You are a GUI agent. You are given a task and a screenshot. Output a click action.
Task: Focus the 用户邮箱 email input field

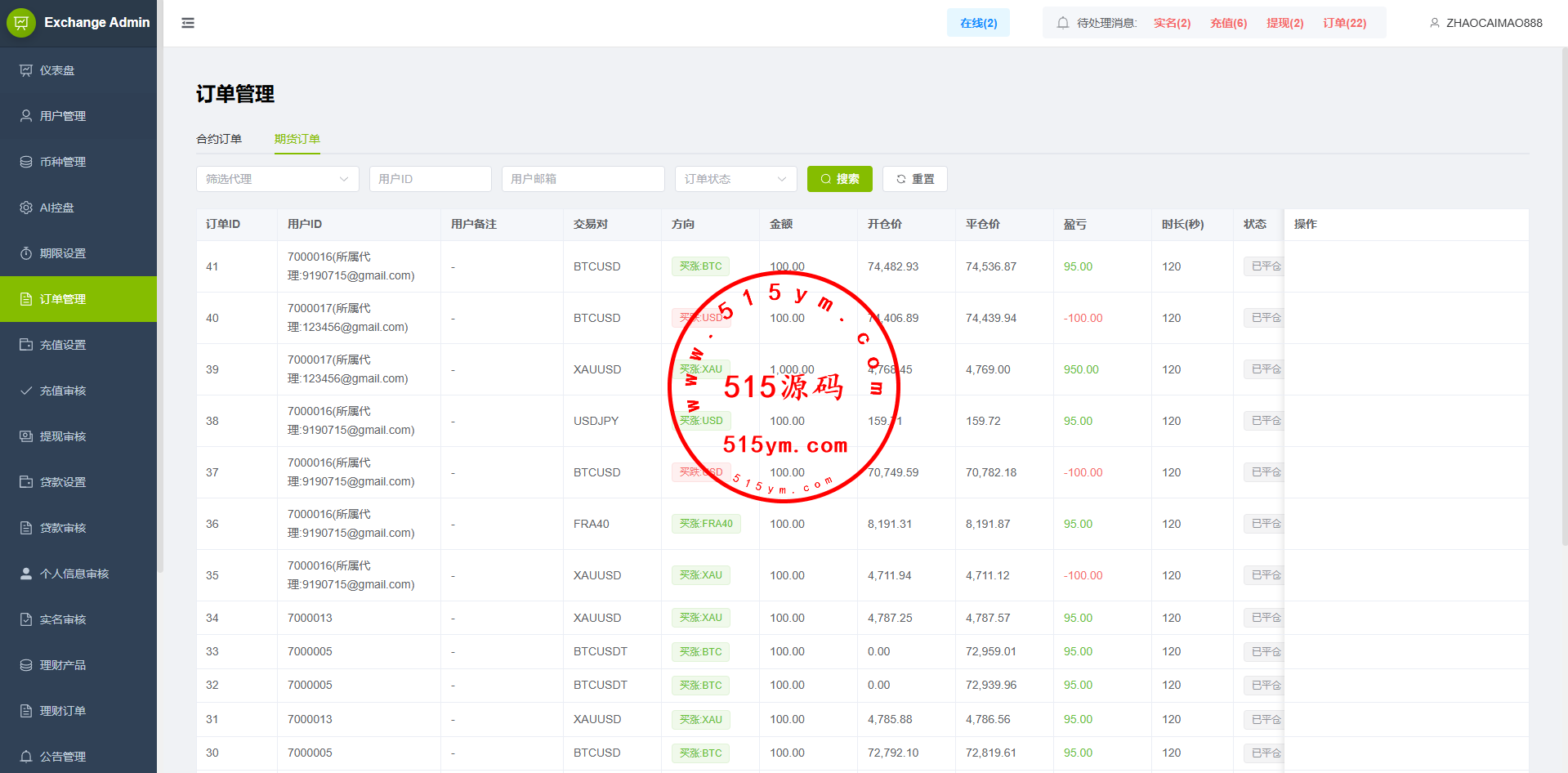[x=583, y=179]
